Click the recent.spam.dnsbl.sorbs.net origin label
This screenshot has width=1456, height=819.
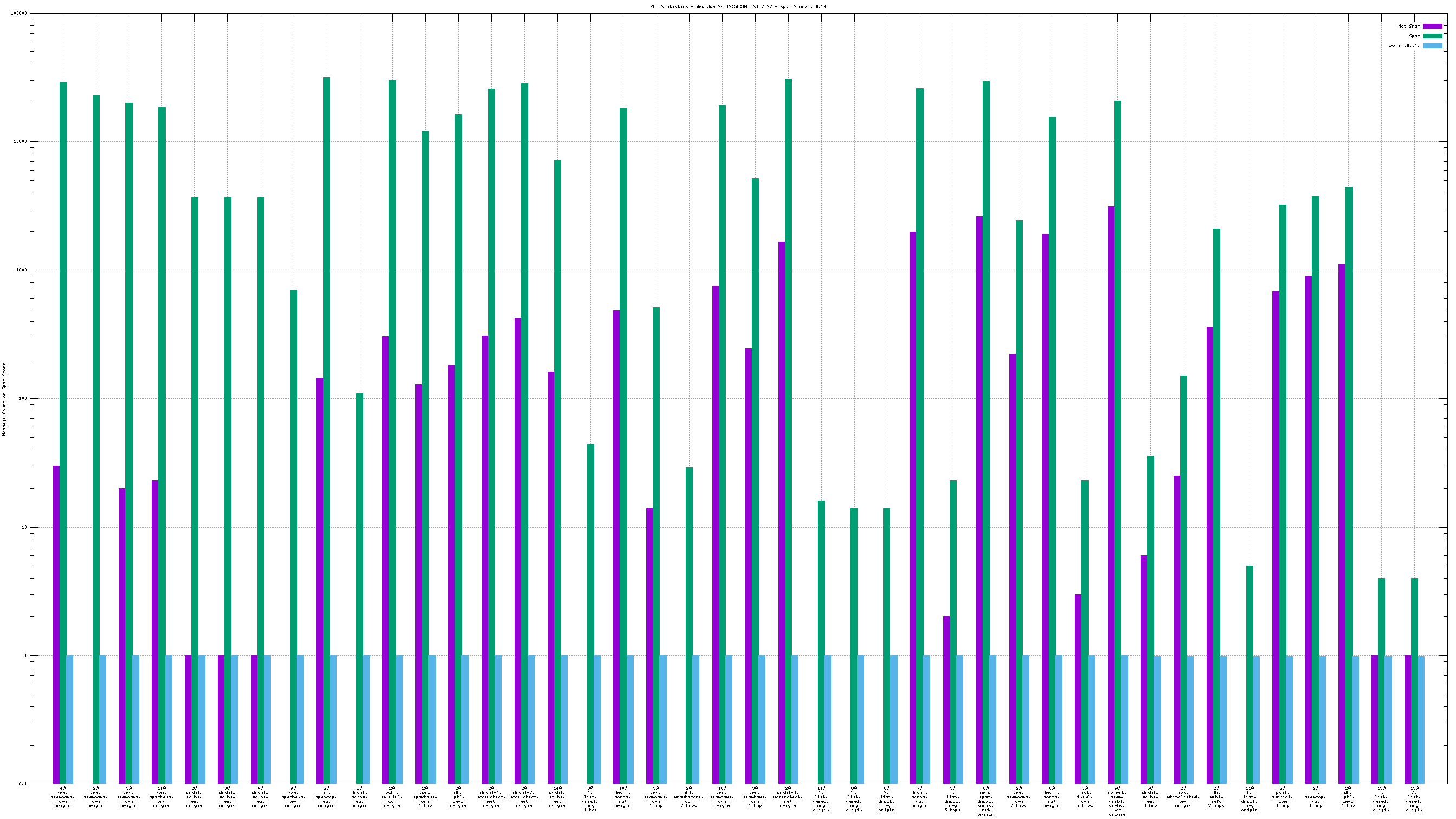[1117, 801]
